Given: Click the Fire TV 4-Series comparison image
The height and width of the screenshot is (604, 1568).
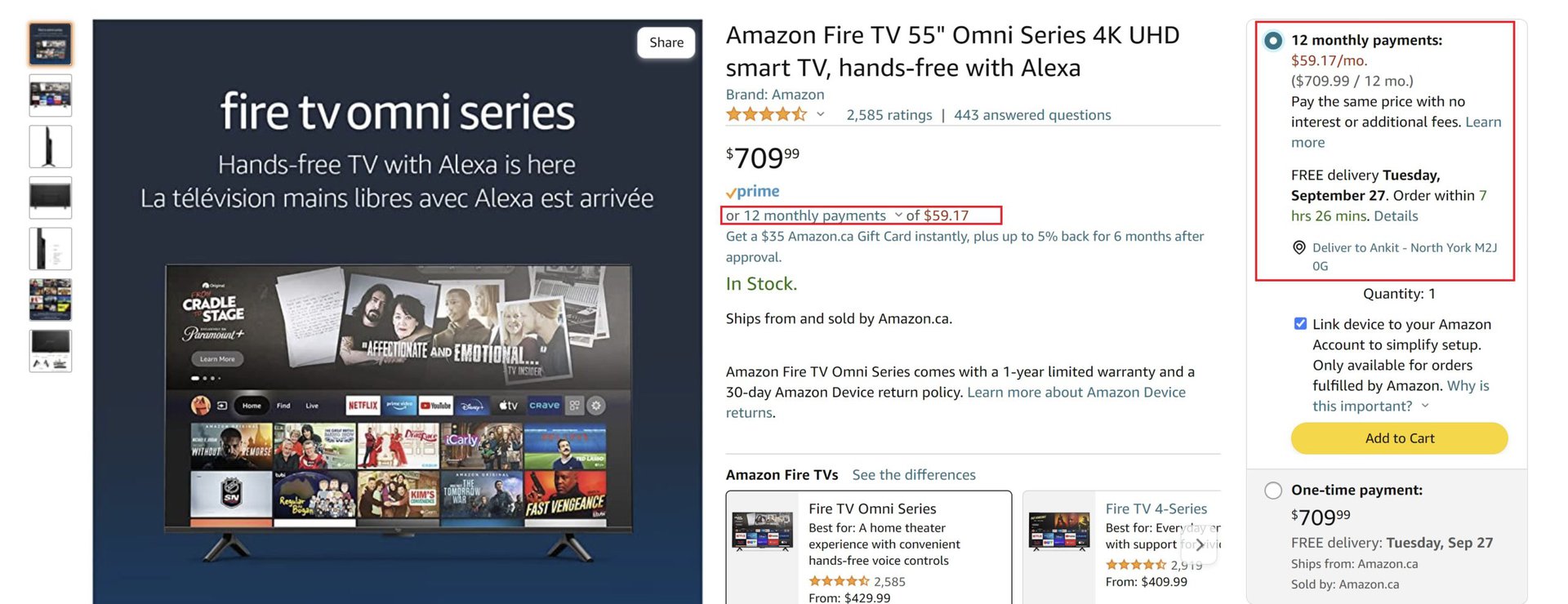Looking at the screenshot, I should [x=1059, y=531].
